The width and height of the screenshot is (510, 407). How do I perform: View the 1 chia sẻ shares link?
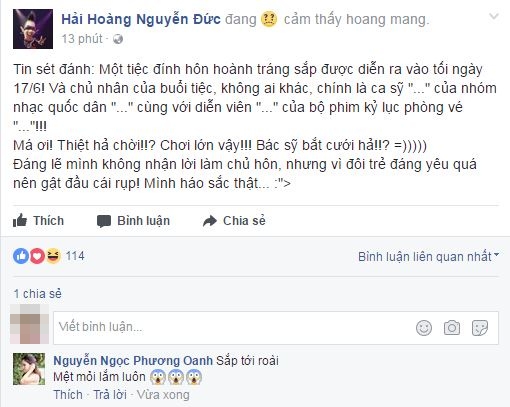[x=38, y=294]
